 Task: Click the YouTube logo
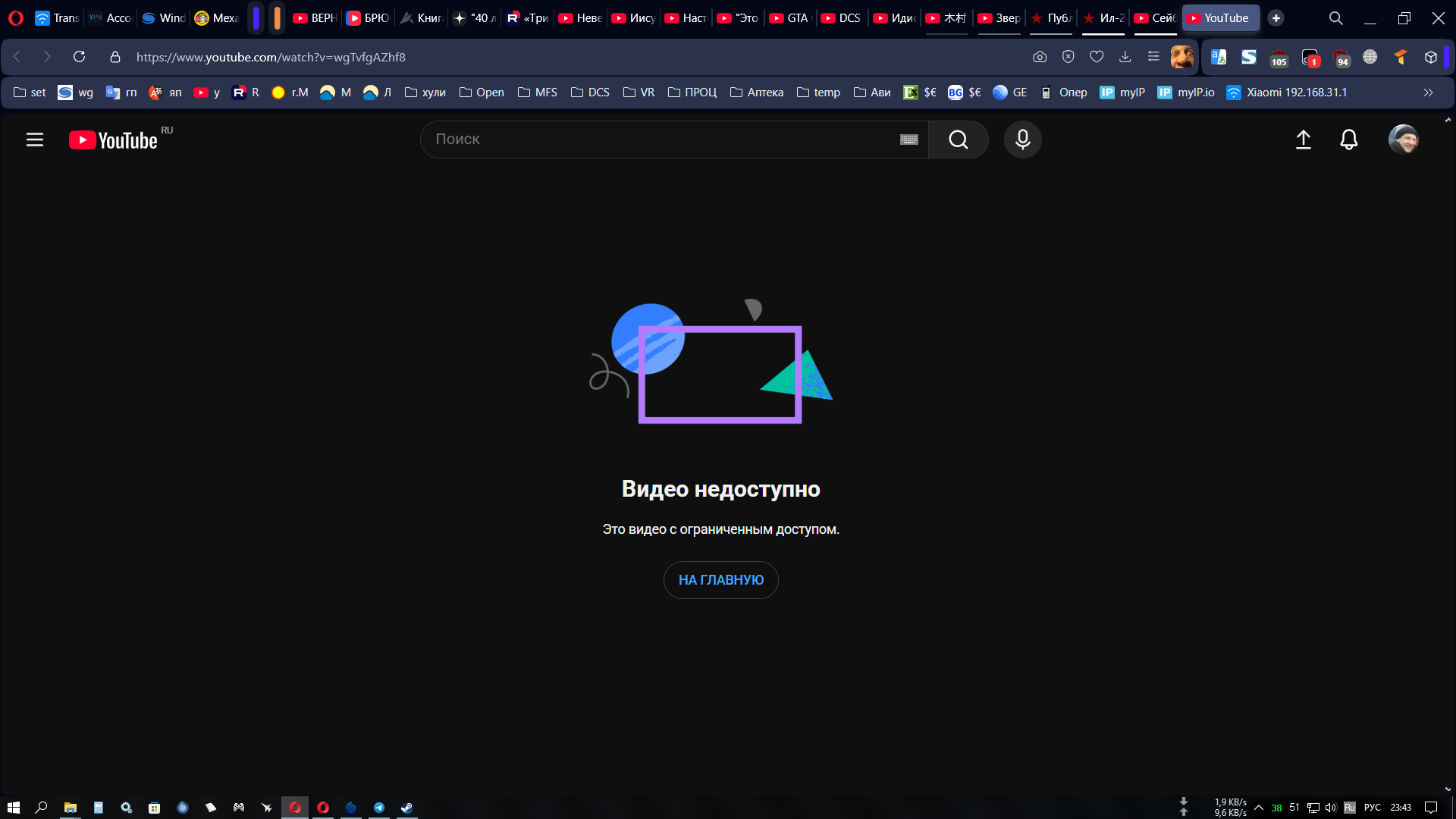tap(114, 140)
